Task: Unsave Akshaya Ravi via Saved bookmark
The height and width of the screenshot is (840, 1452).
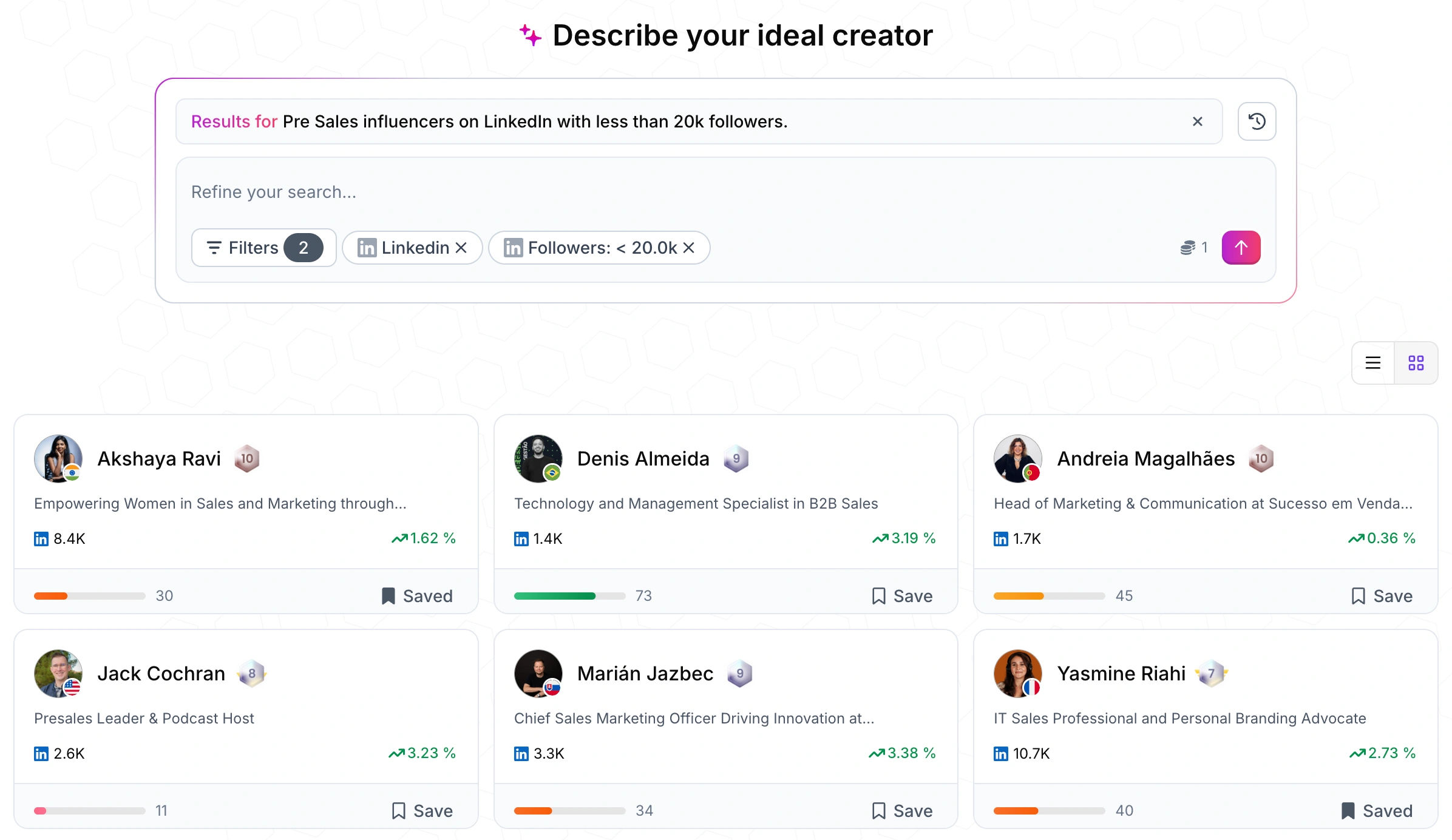Action: tap(417, 596)
